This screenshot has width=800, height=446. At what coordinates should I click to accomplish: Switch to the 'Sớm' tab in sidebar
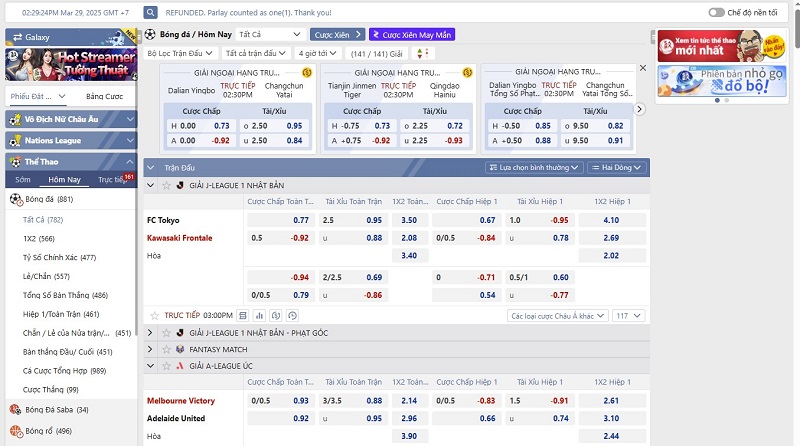tap(22, 179)
